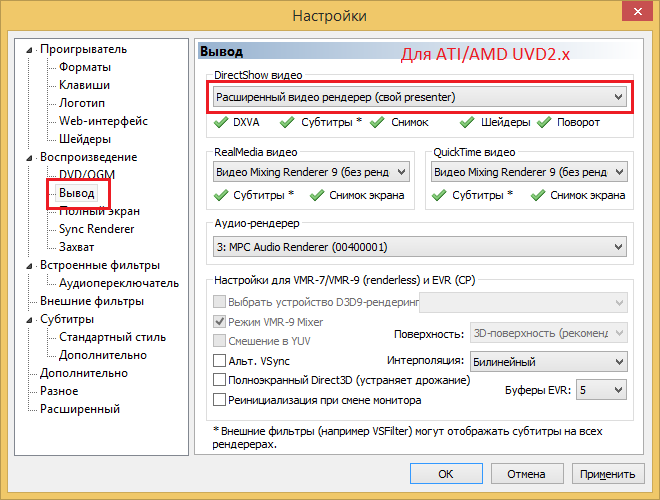Click the DXVA green checkmark icon

[x=221, y=122]
